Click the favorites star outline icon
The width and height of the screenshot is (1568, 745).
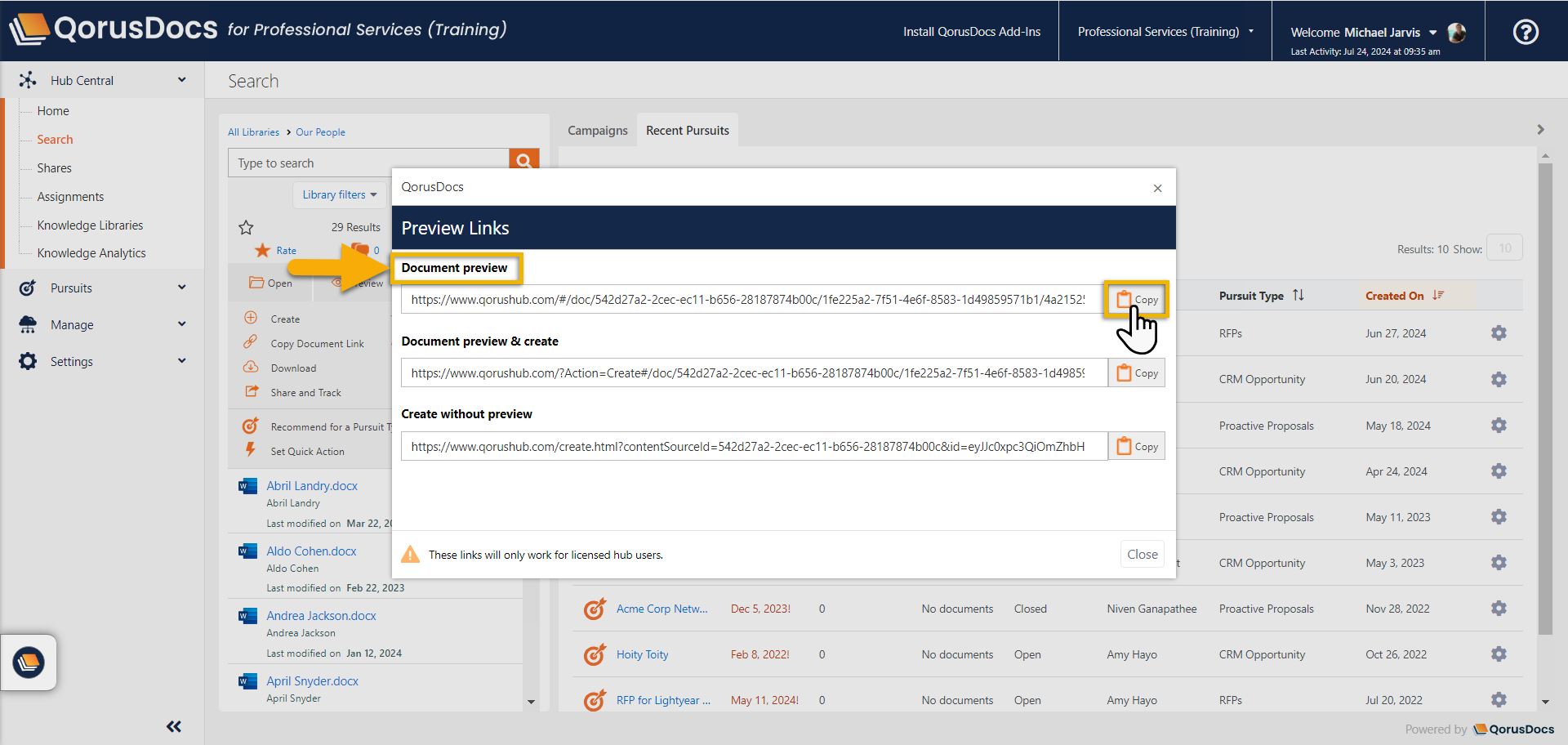246,228
